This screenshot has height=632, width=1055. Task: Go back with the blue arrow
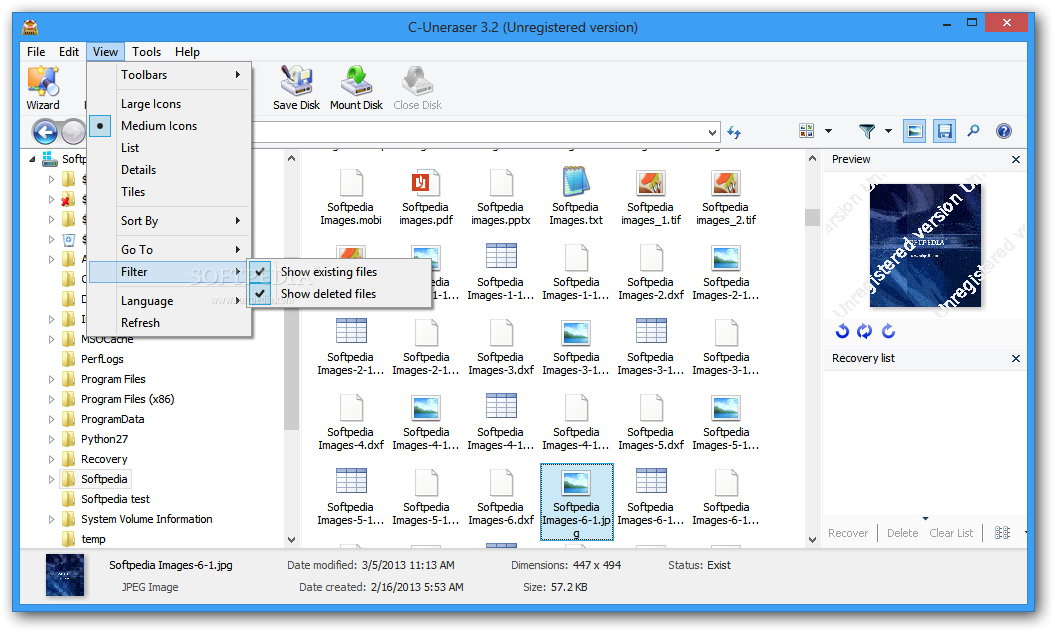point(45,132)
